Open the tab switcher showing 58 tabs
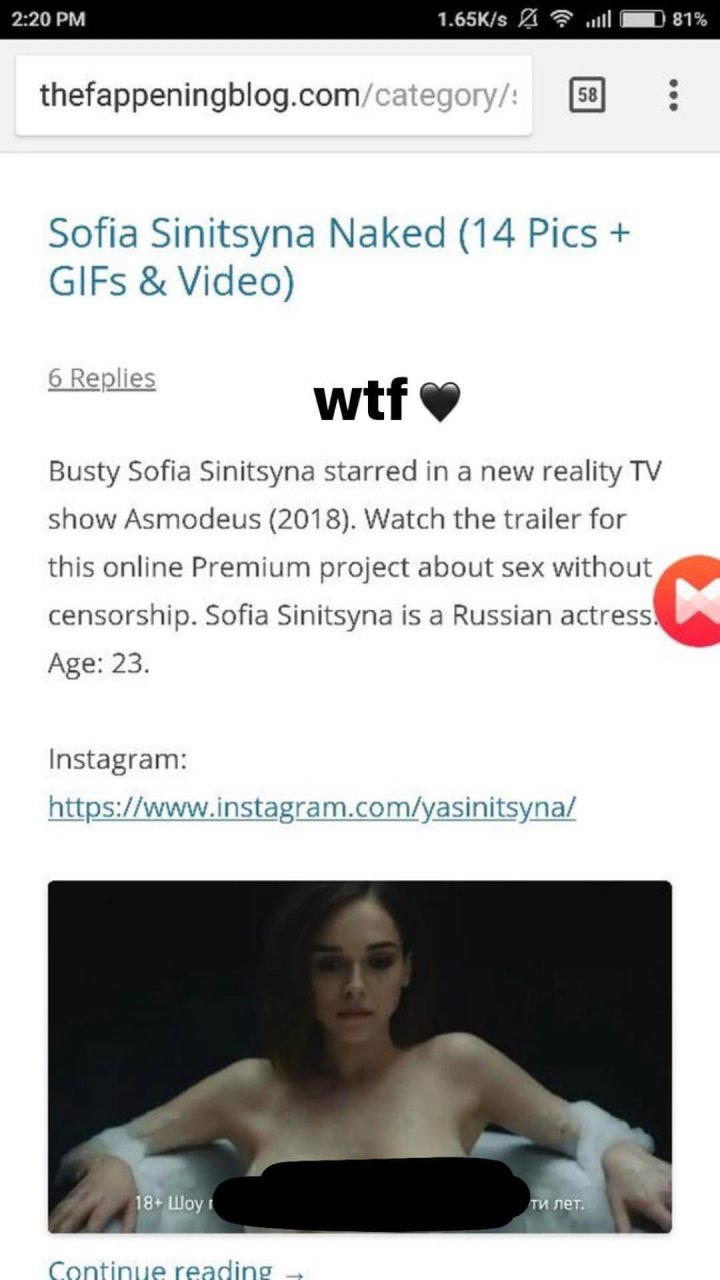 588,94
